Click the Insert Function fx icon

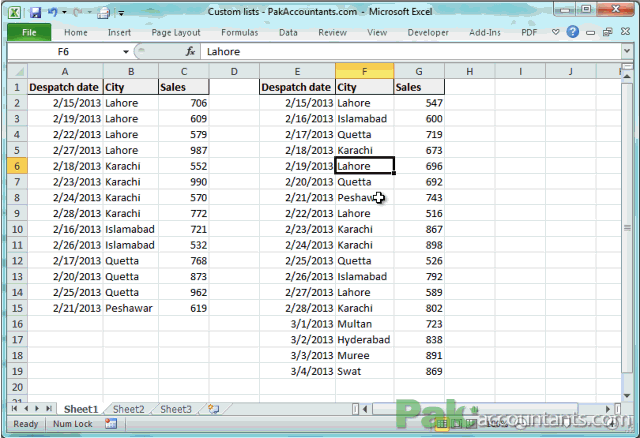point(190,51)
